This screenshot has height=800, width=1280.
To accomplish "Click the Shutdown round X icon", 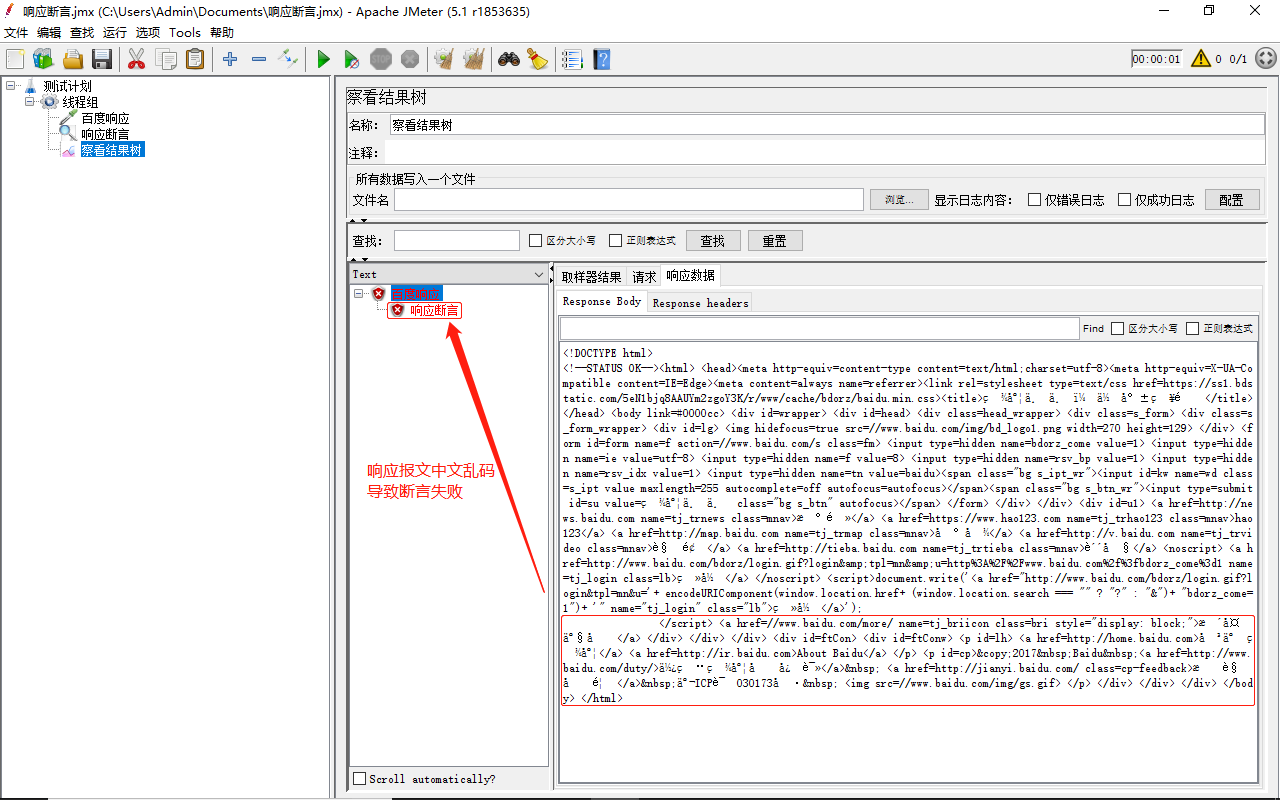I will 410,59.
